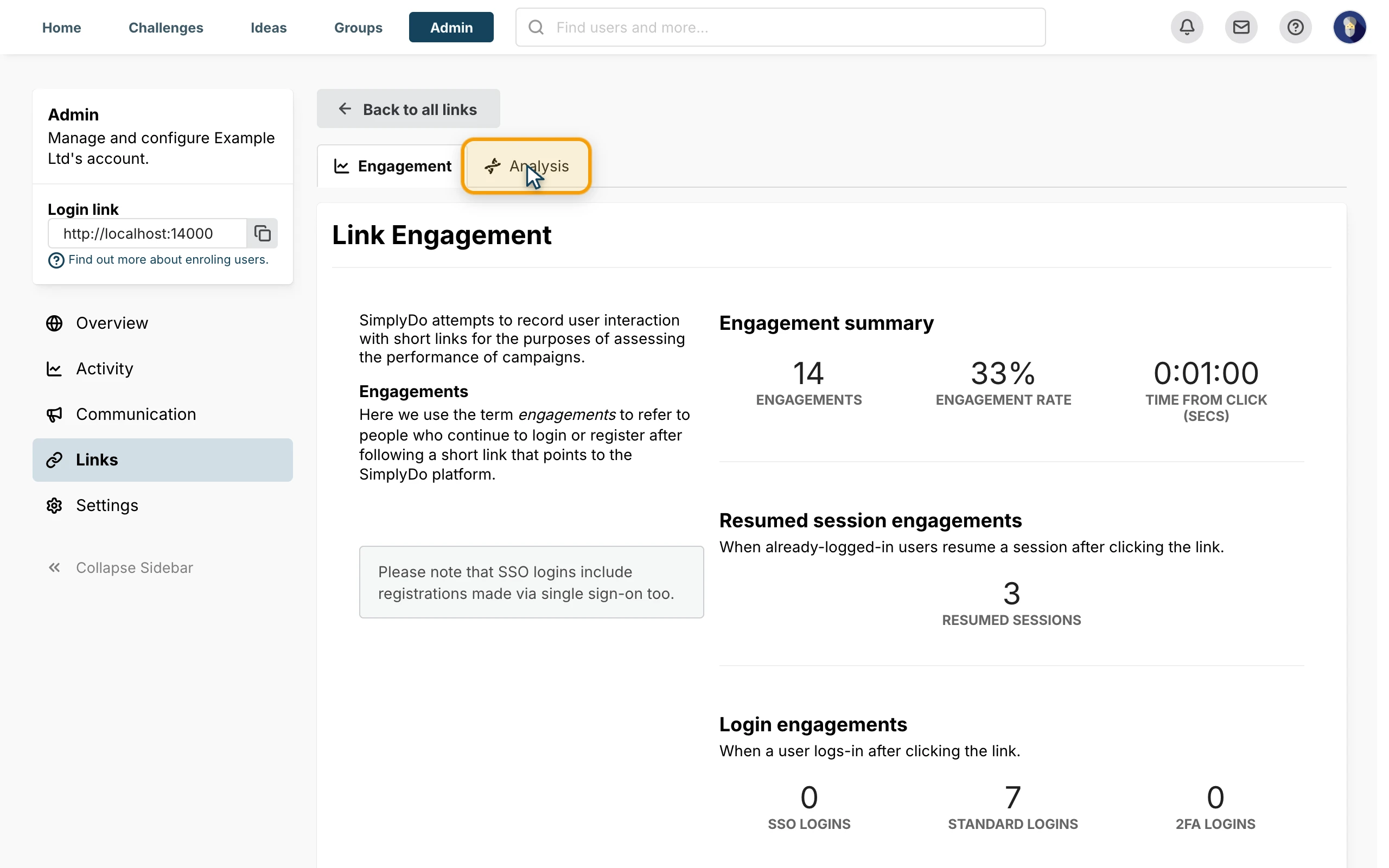Switch to the Analysis tab
The width and height of the screenshot is (1389, 868).
click(x=526, y=166)
